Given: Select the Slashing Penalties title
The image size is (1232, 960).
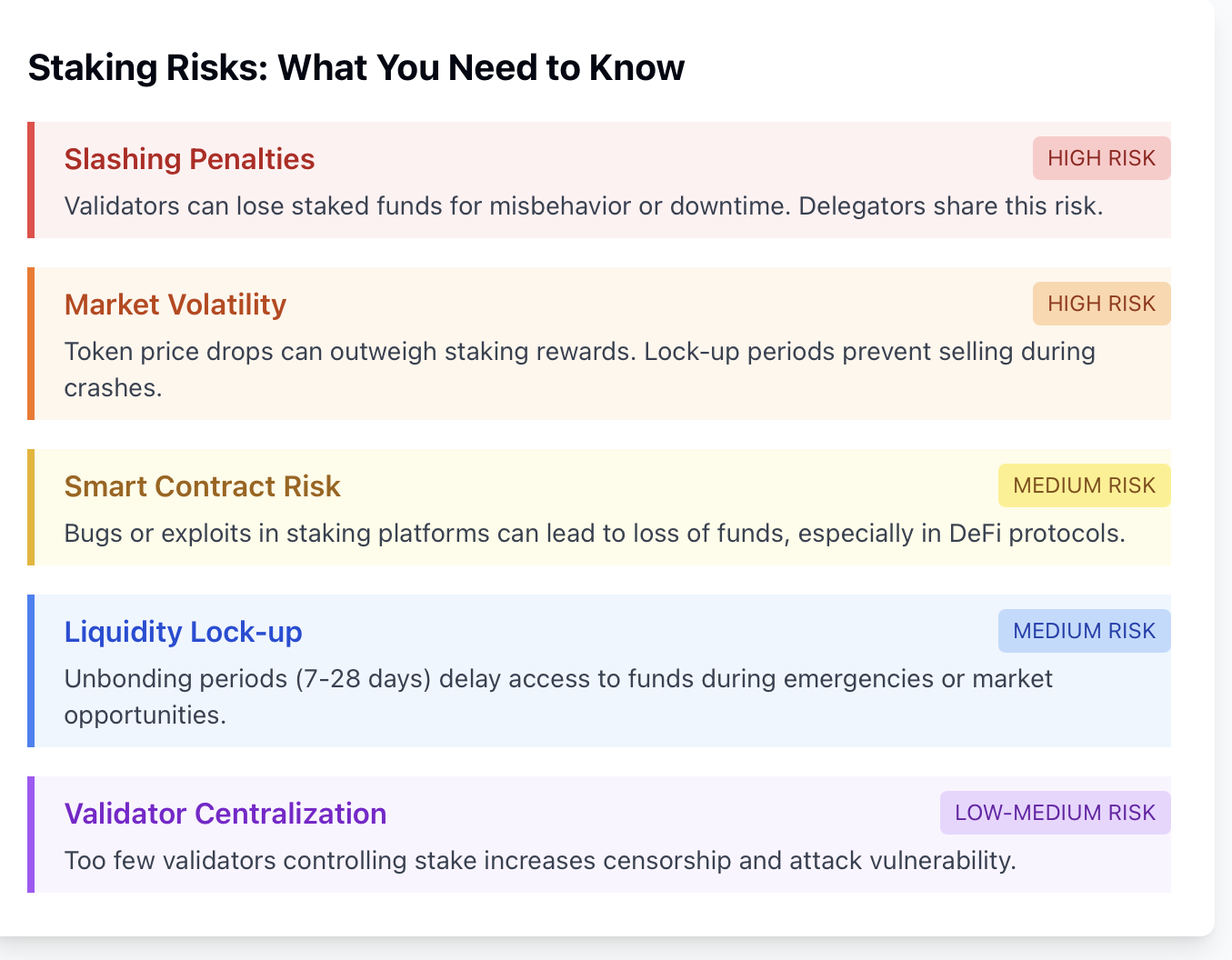Looking at the screenshot, I should tap(189, 159).
